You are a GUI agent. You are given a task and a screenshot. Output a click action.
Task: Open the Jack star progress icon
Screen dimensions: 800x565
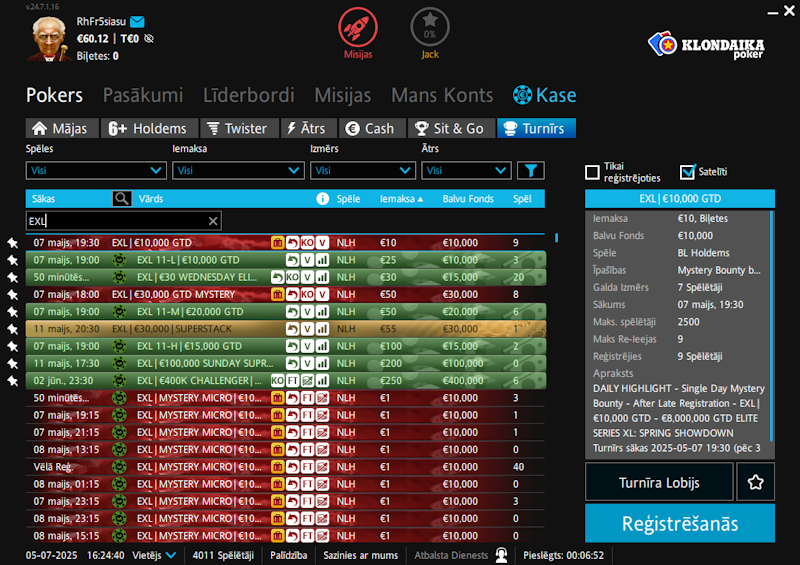(x=430, y=28)
